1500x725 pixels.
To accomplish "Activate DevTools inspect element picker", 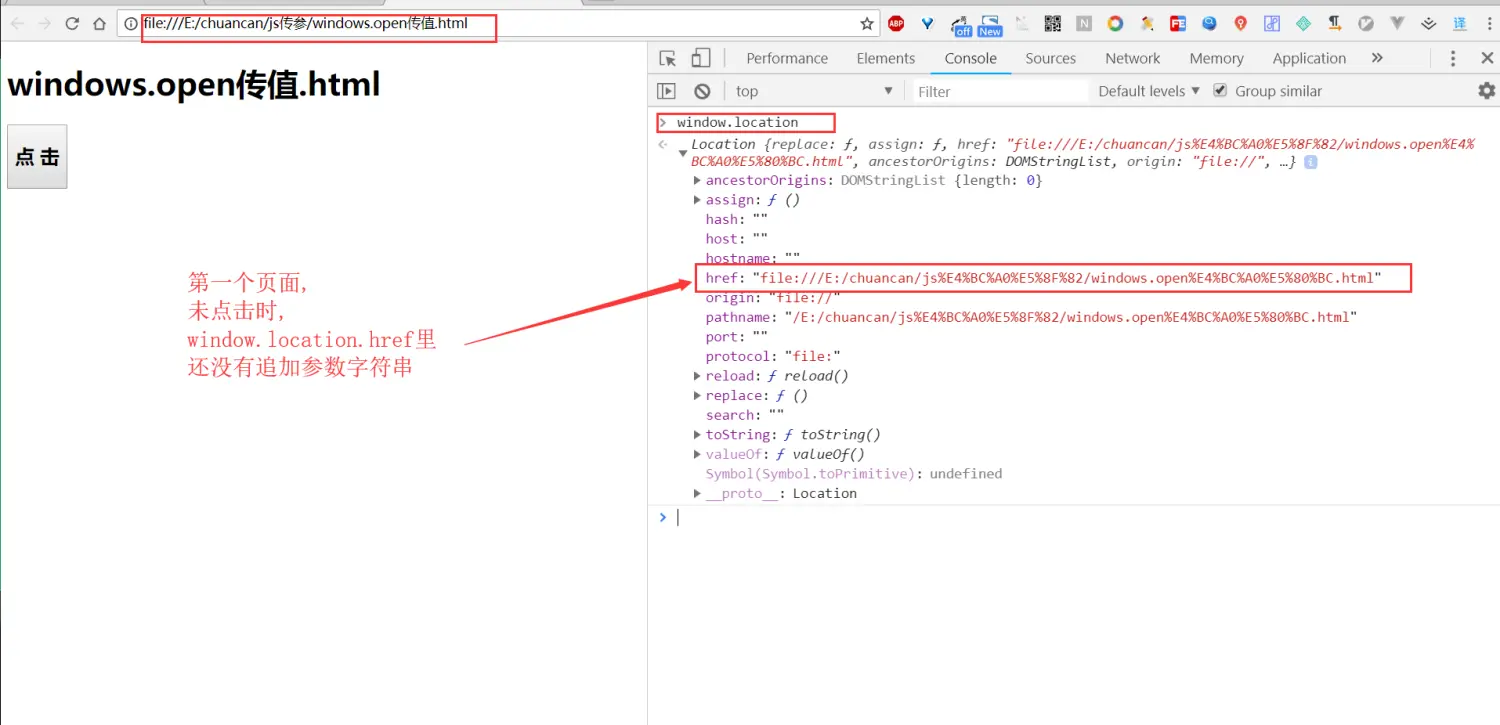I will click(668, 58).
